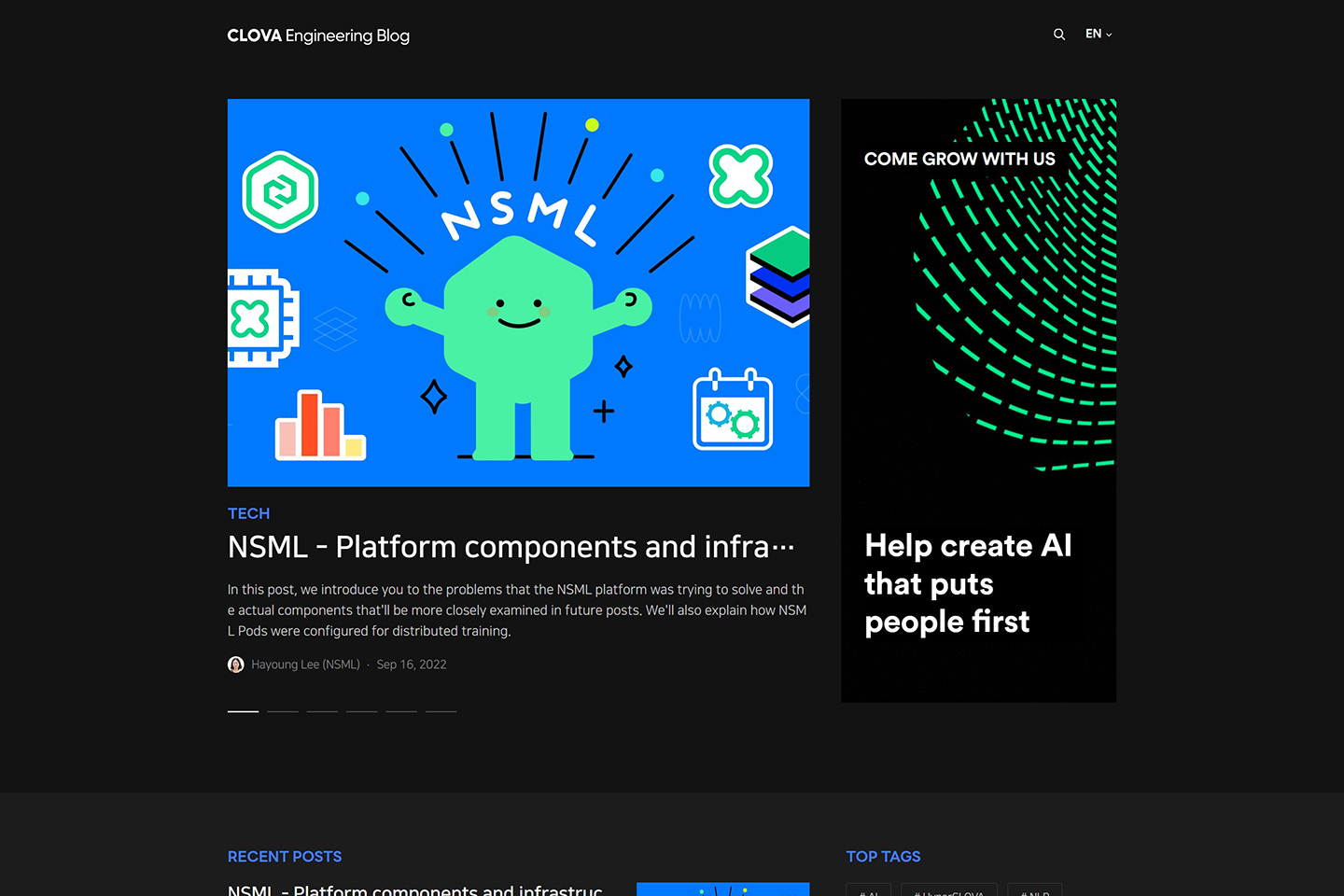Click the CLOVA Engineering Blog logo

[318, 35]
